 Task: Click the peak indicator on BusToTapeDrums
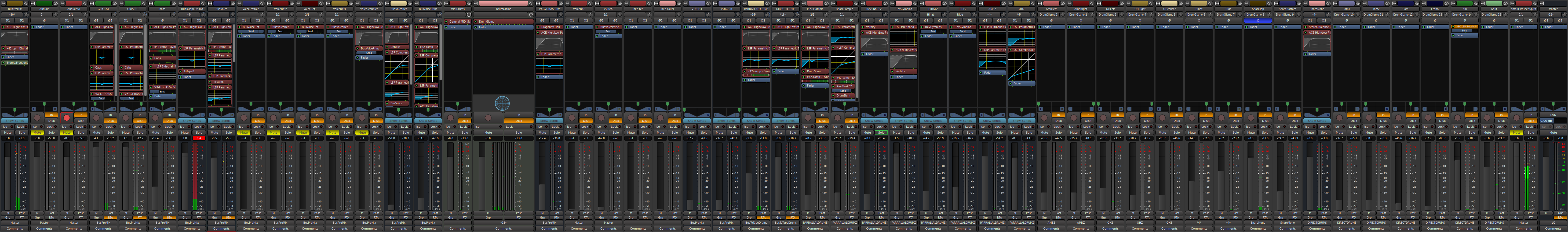coord(199,138)
